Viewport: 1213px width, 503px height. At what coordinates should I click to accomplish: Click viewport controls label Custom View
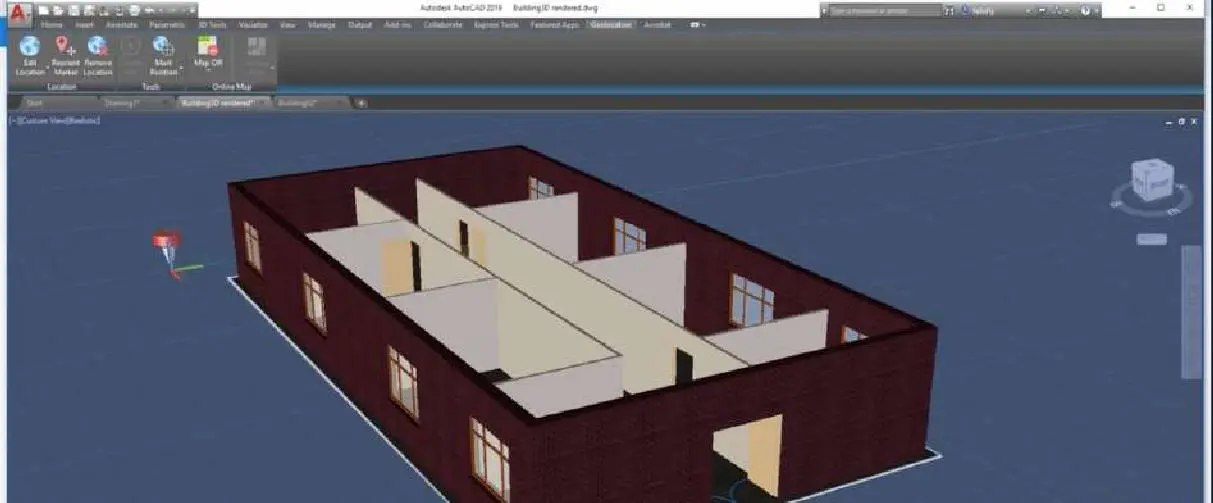click(42, 120)
